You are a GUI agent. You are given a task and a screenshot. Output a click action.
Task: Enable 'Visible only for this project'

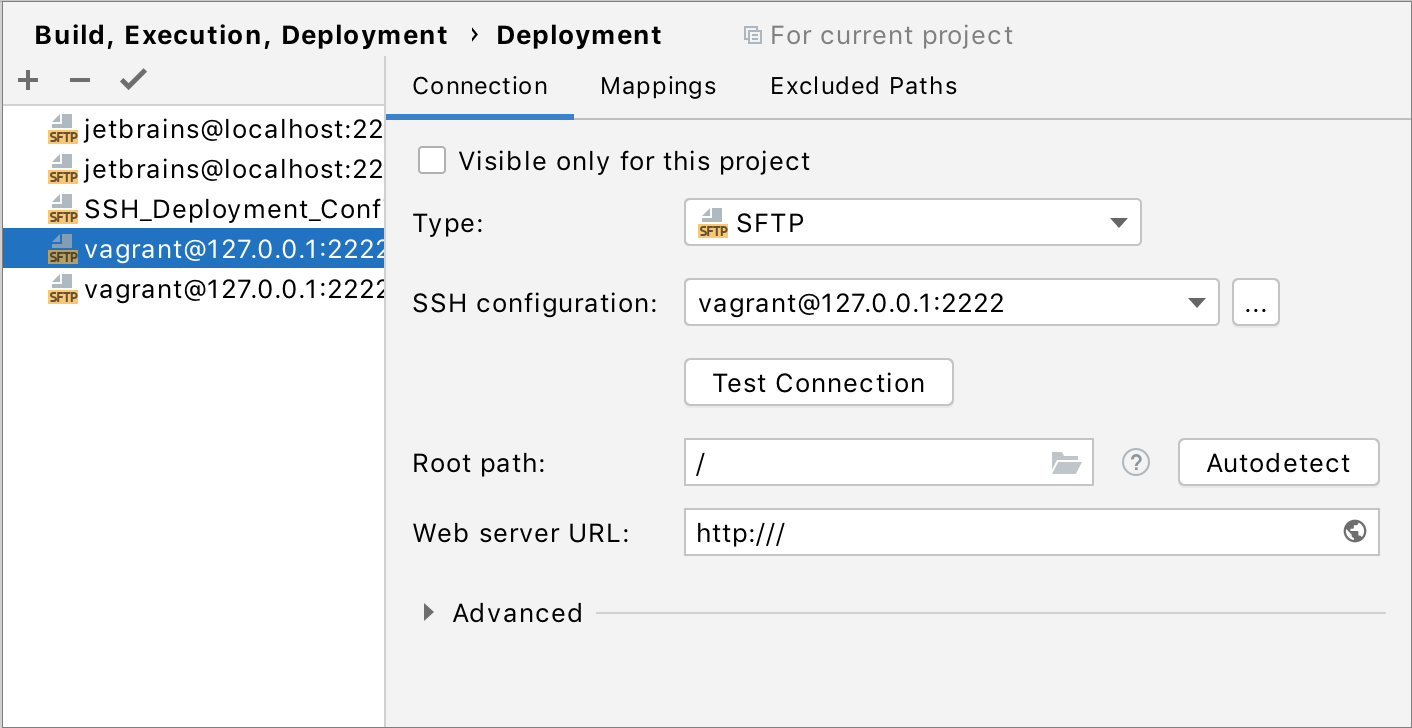[431, 160]
